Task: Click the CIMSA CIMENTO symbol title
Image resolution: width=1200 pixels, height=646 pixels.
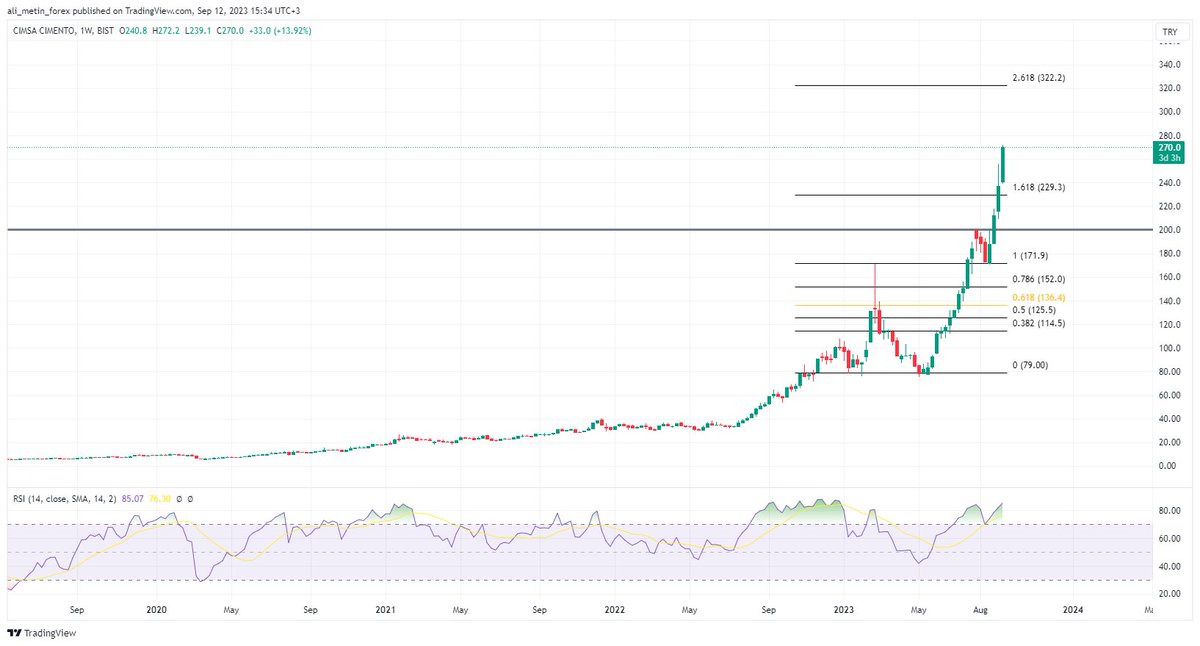Action: 43,32
